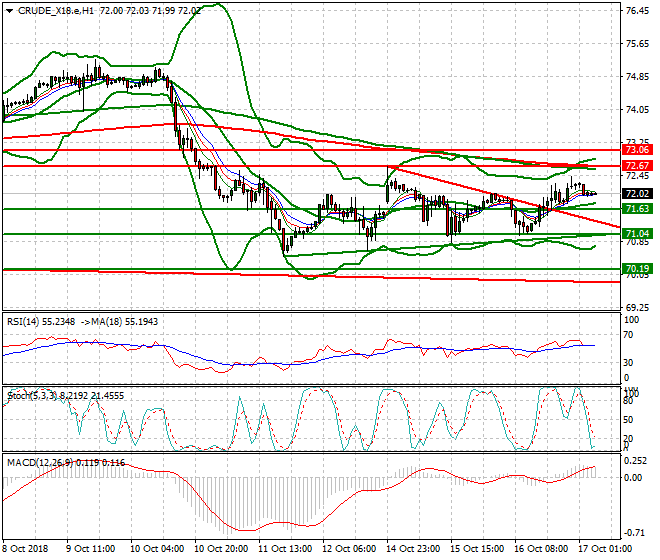
Task: Click the MACD scale value 0.252
Action: click(x=636, y=461)
